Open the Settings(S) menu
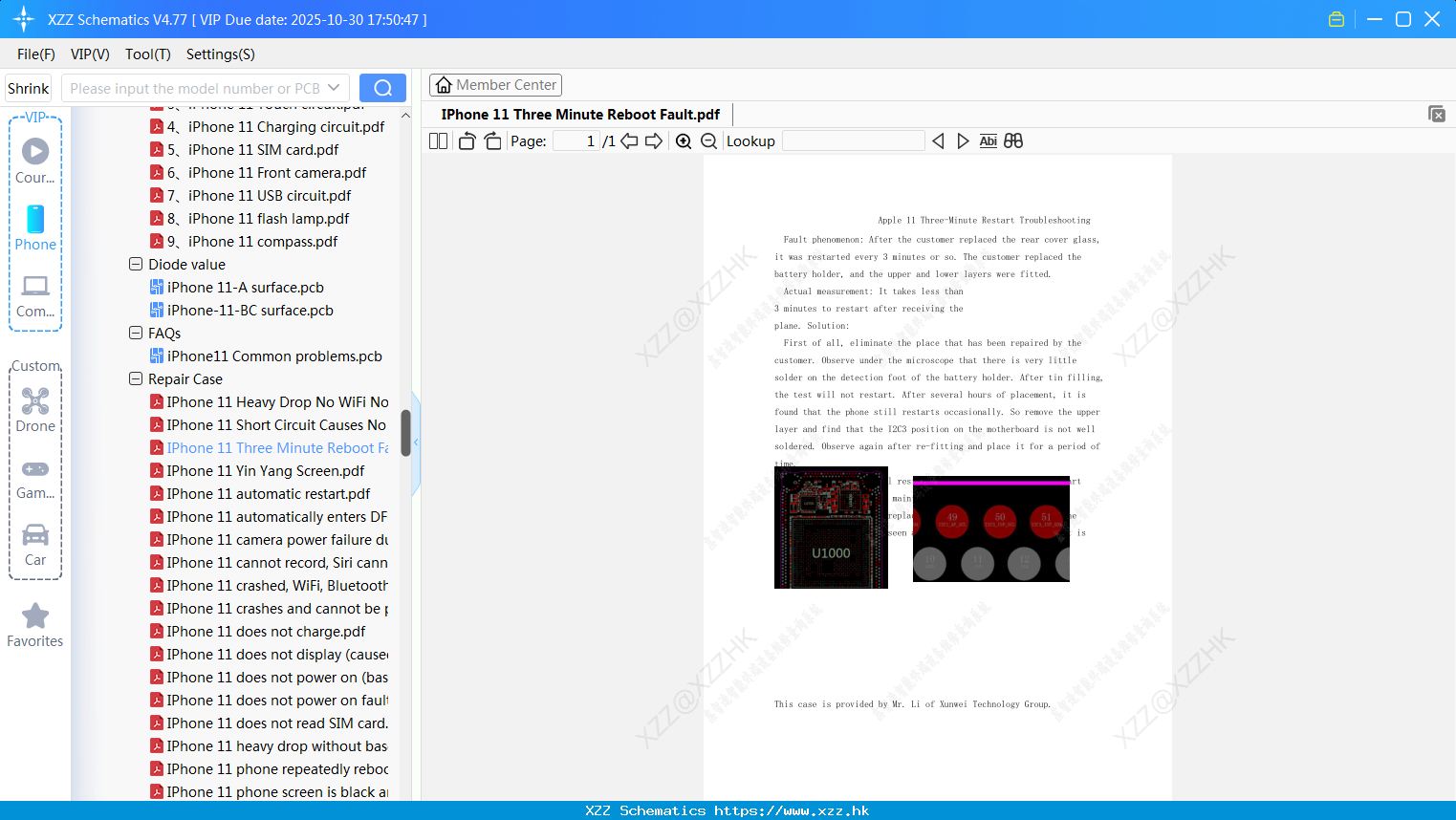The width and height of the screenshot is (1456, 820). 221,54
